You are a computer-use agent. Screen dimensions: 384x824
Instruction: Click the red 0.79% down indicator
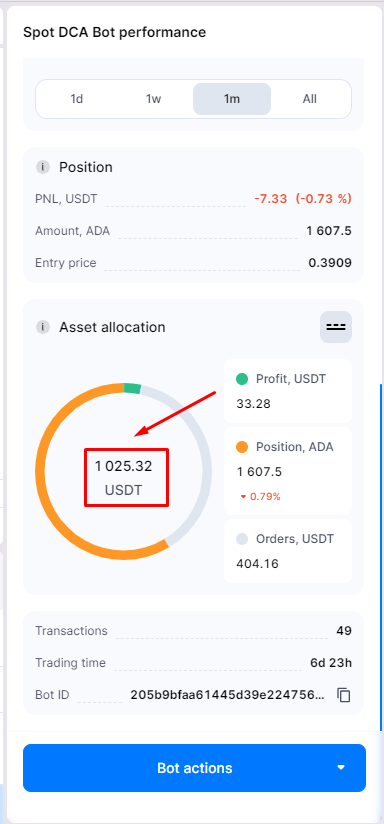pos(260,497)
